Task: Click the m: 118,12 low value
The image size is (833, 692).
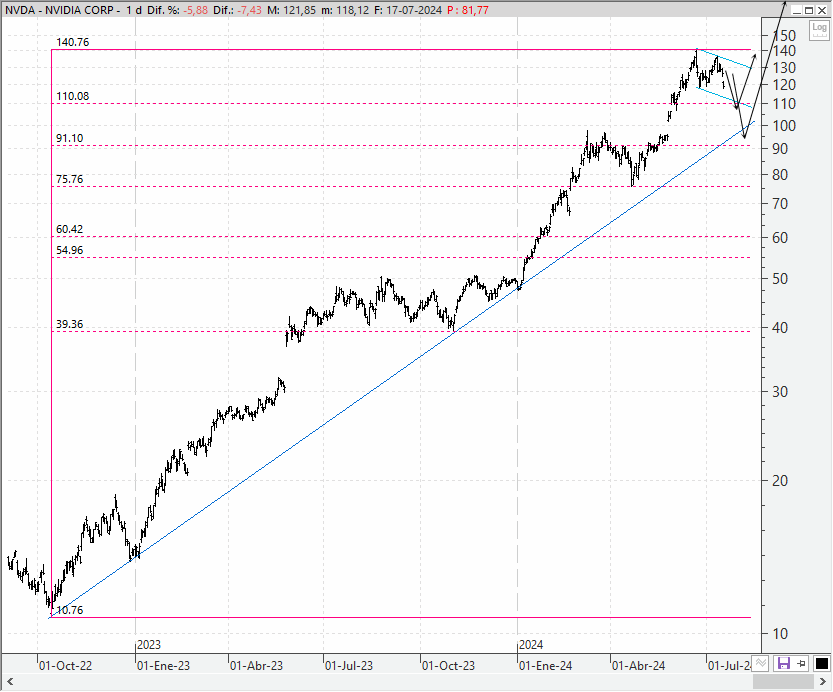Action: 345,10
